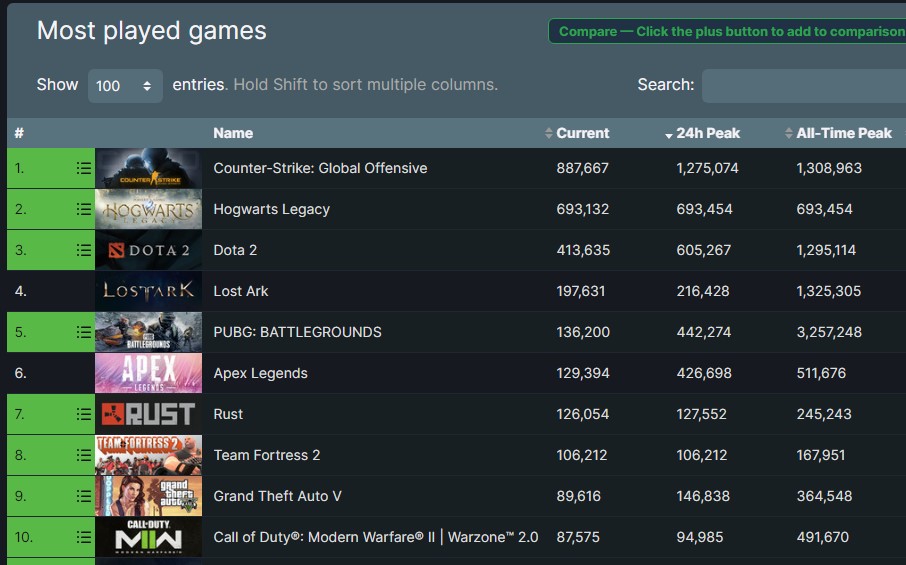
Task: Click all-time peak value 1,325,305
Action: tap(829, 291)
